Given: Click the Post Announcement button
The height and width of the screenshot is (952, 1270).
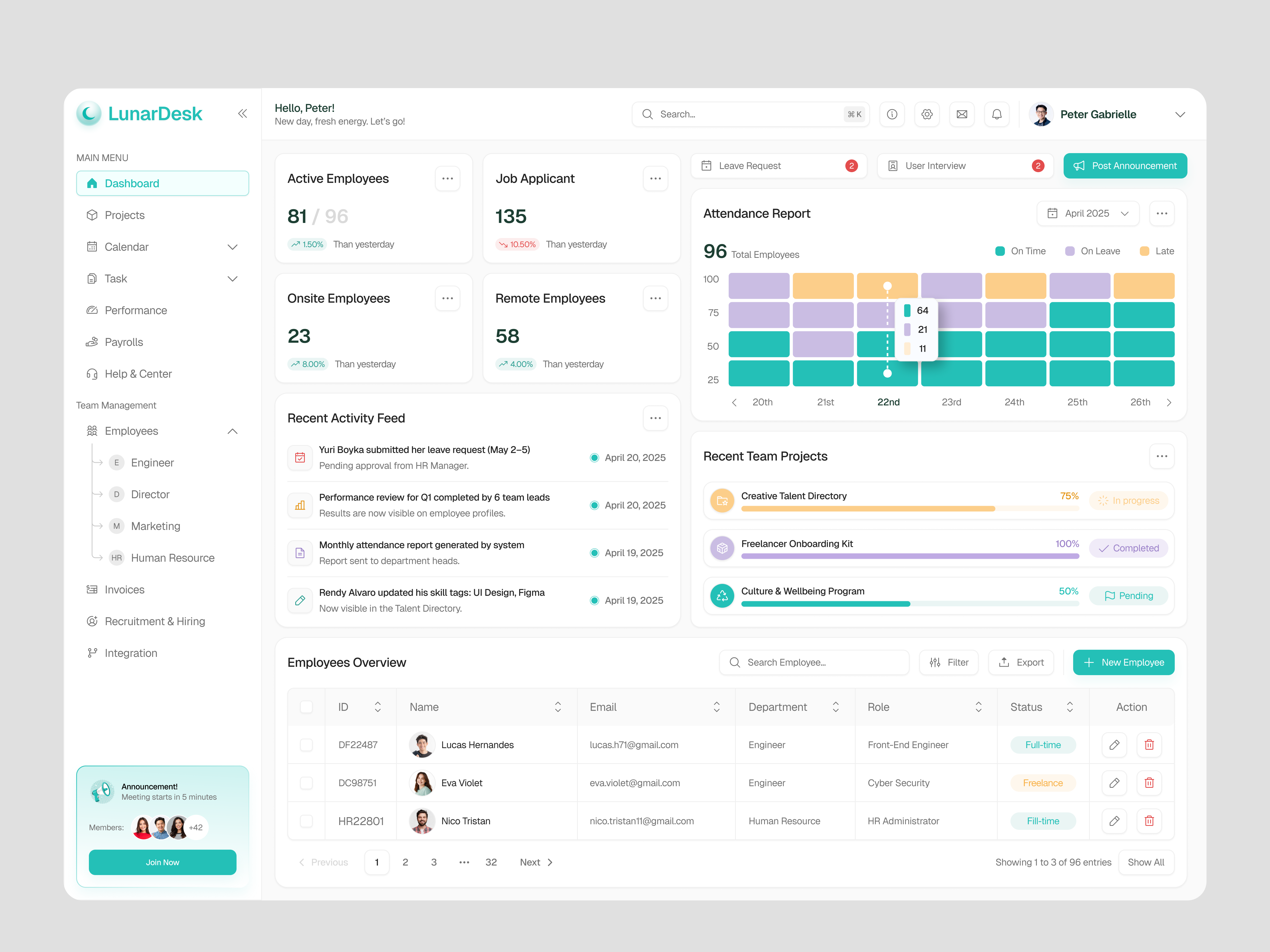Looking at the screenshot, I should 1125,166.
